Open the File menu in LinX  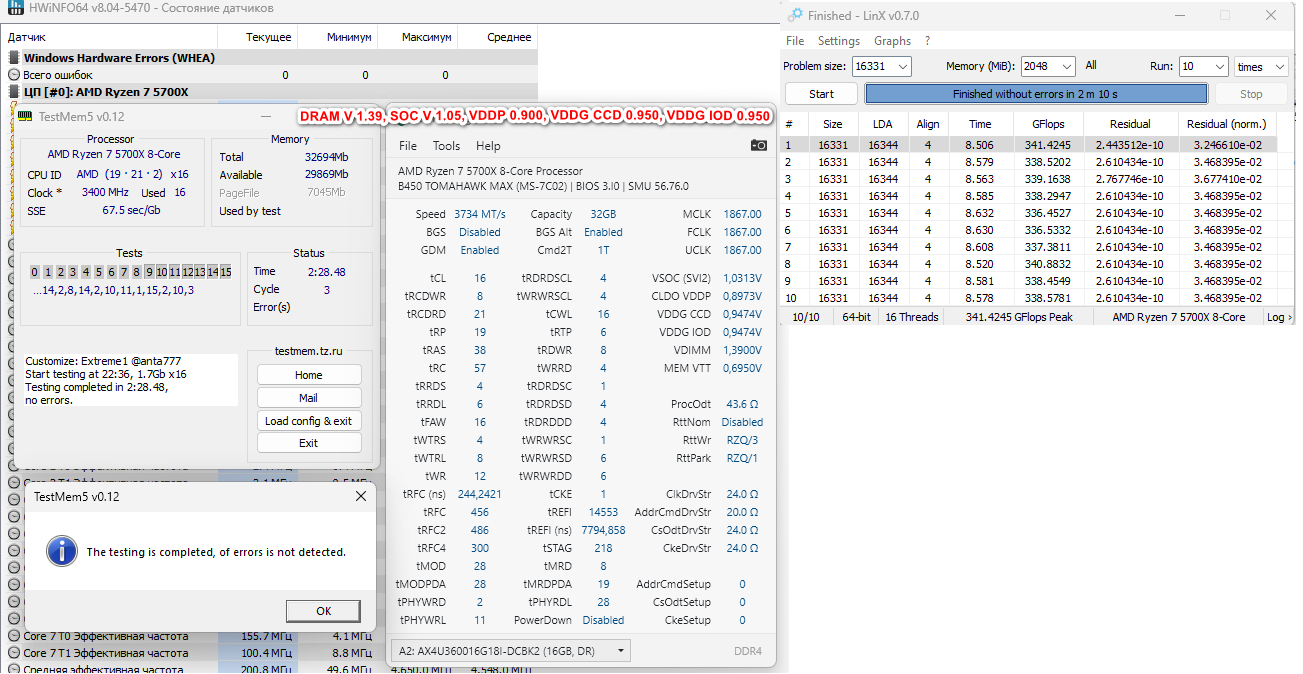tap(795, 41)
